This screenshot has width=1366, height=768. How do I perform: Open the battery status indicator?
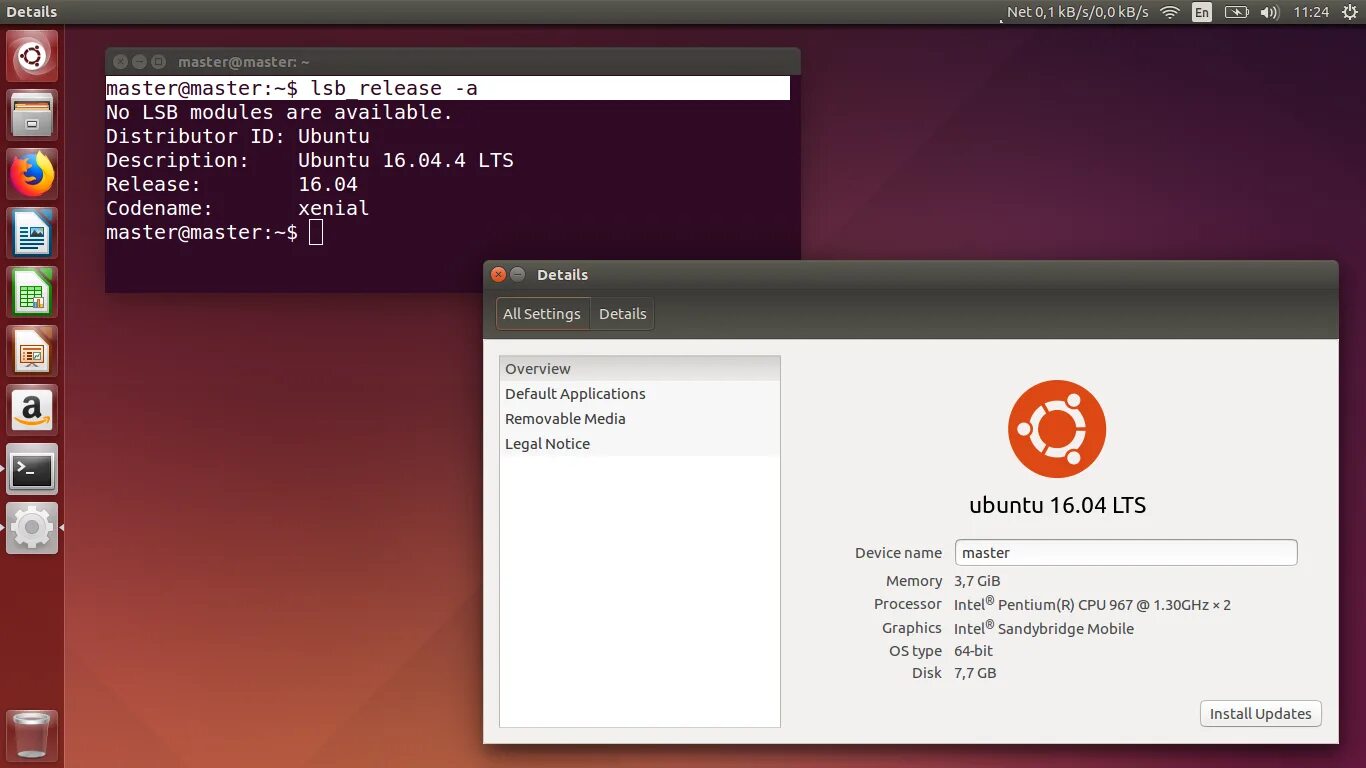pyautogui.click(x=1237, y=12)
